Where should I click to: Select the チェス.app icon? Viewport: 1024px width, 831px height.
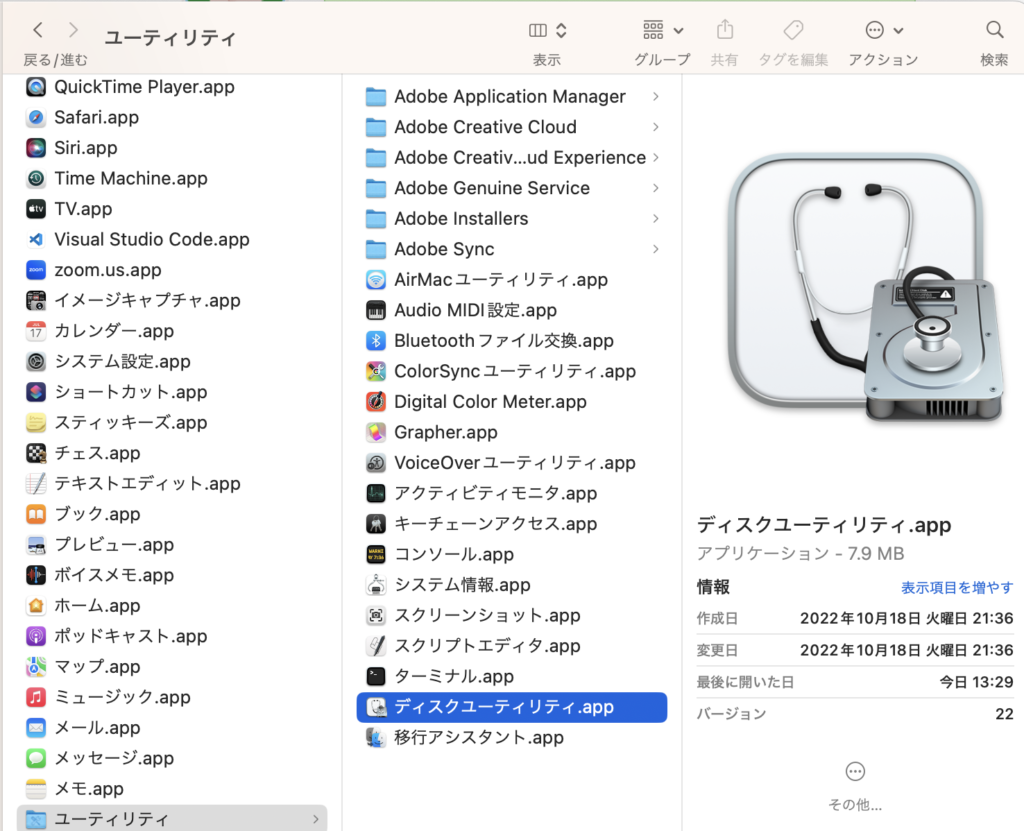[36, 453]
